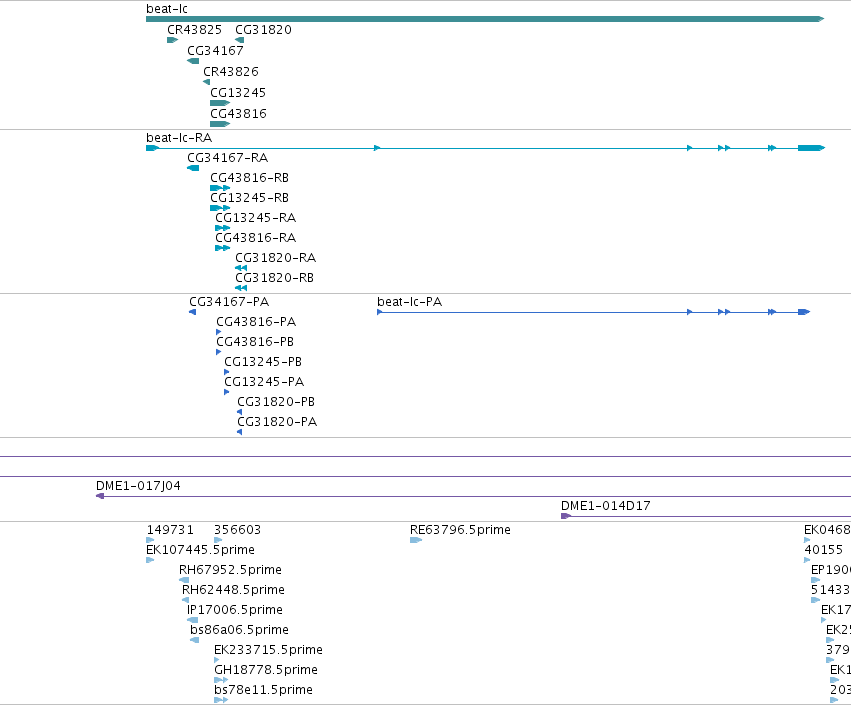Image resolution: width=851 pixels, height=705 pixels.
Task: Select the IP17006.5prime EST glyph
Action: point(193,620)
